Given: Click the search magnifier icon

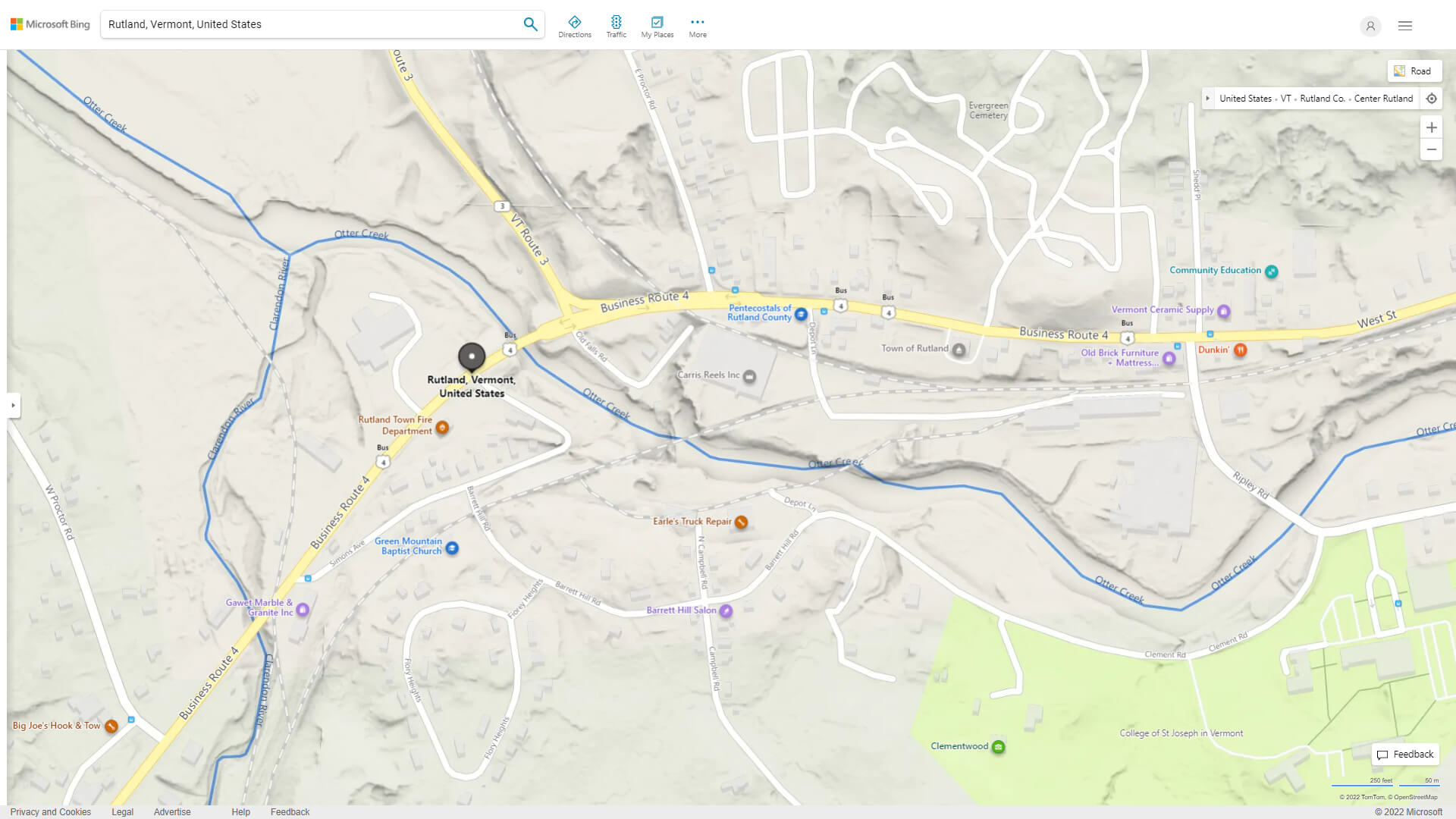Looking at the screenshot, I should 530,24.
